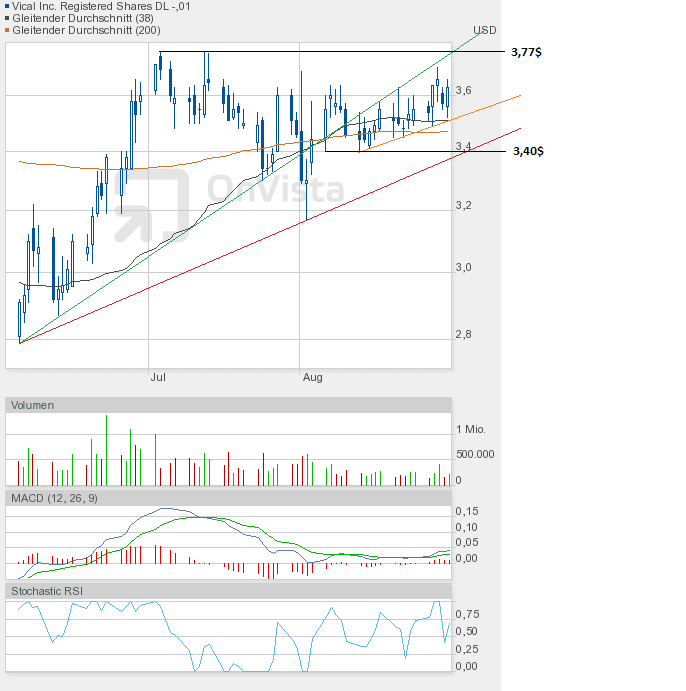Click the orange 200-day average legend square
Image resolution: width=686 pixels, height=691 pixels.
coord(7,30)
